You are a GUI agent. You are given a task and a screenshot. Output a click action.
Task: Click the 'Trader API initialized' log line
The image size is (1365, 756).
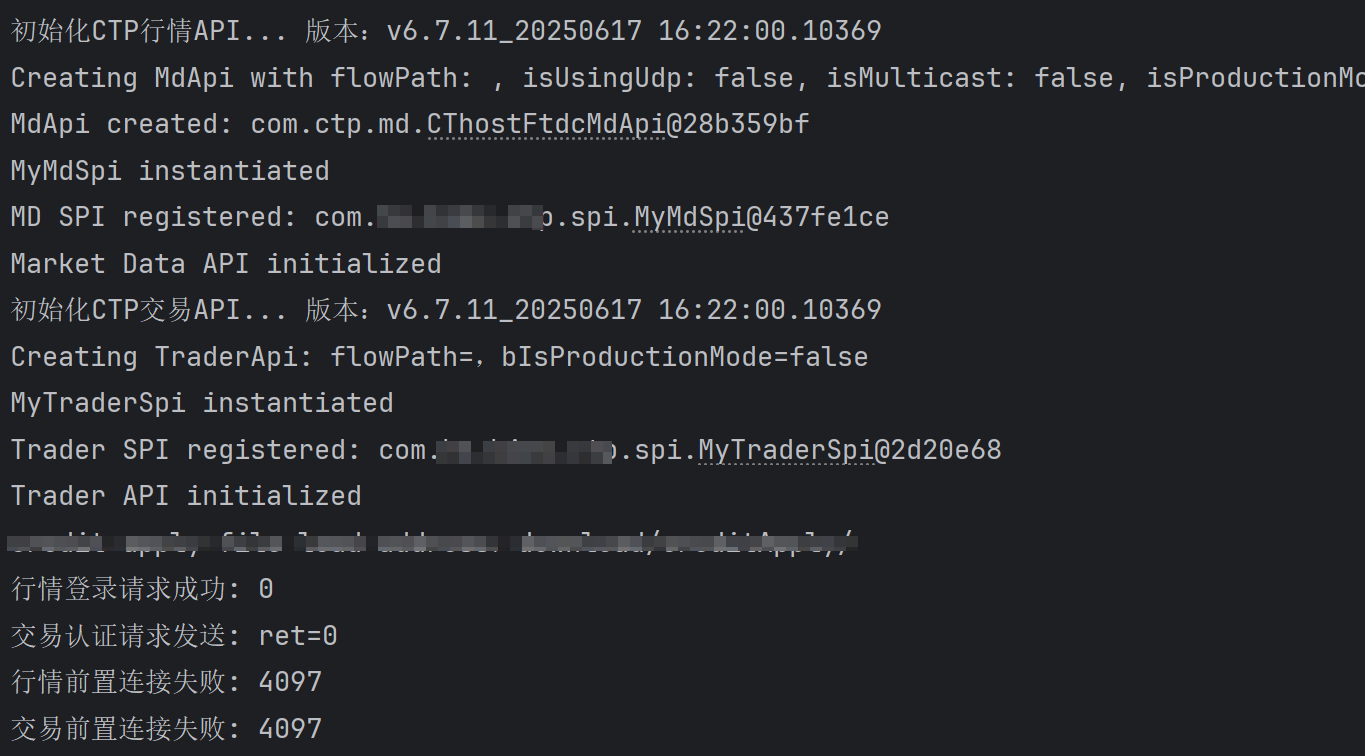(186, 496)
